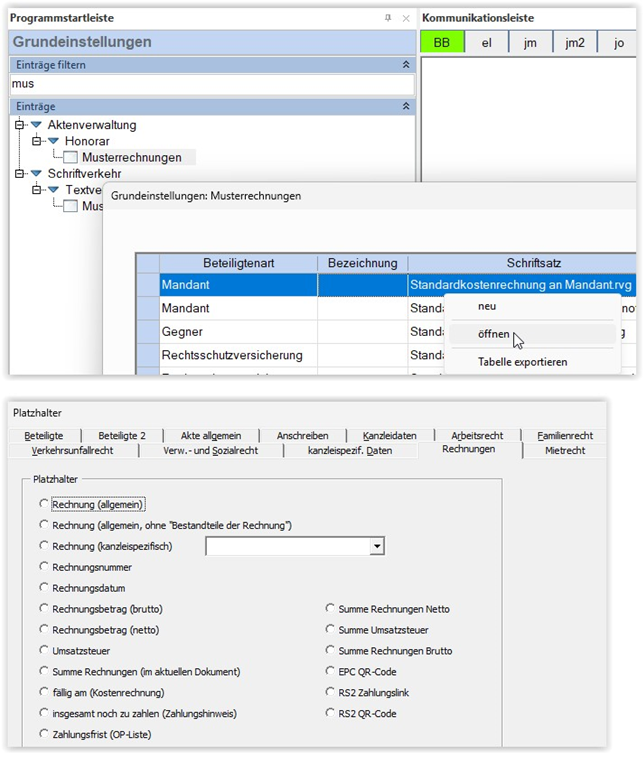Collapse the Einträge section chevron

click(406, 106)
